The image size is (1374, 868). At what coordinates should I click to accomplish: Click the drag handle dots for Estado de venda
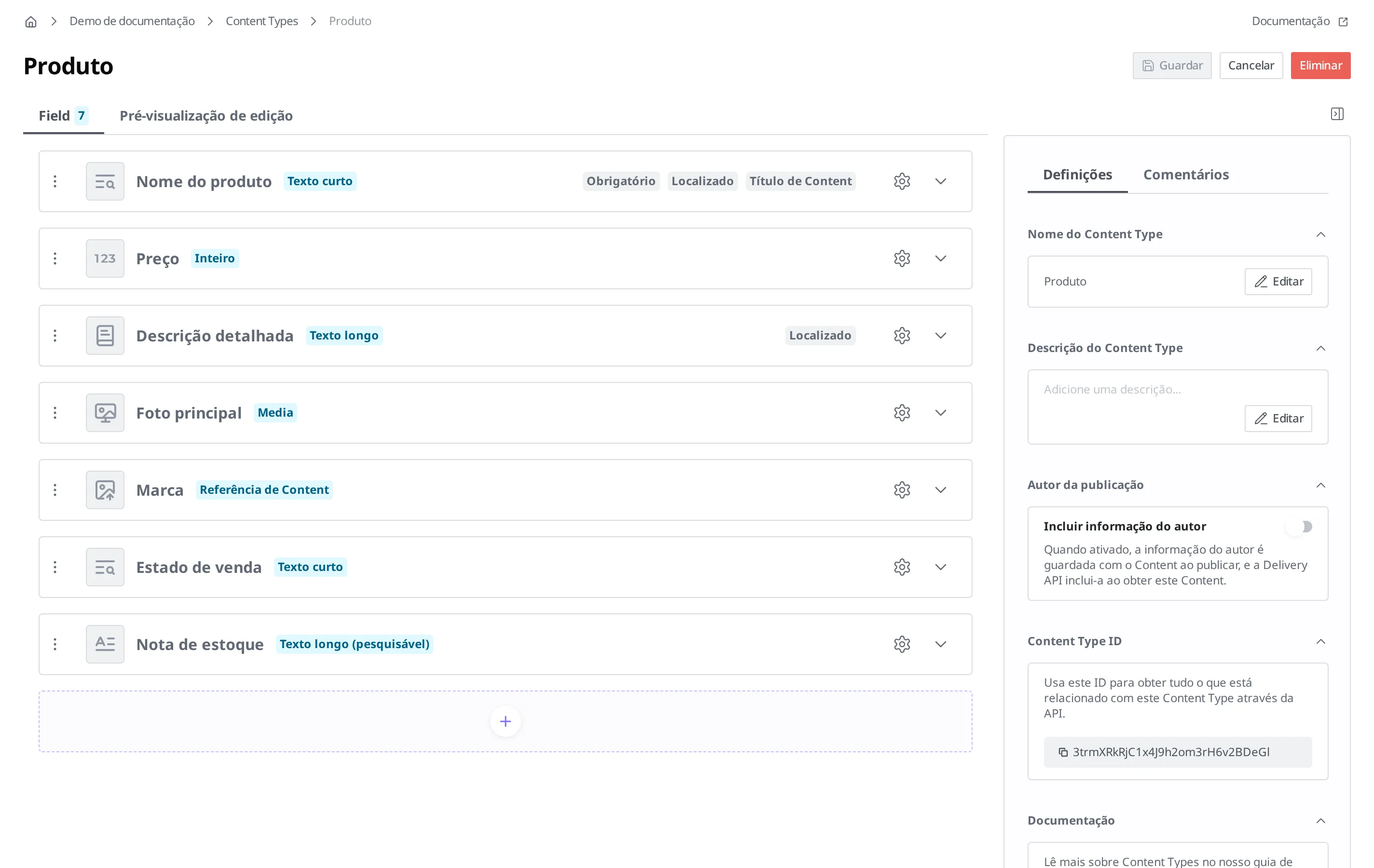click(55, 567)
